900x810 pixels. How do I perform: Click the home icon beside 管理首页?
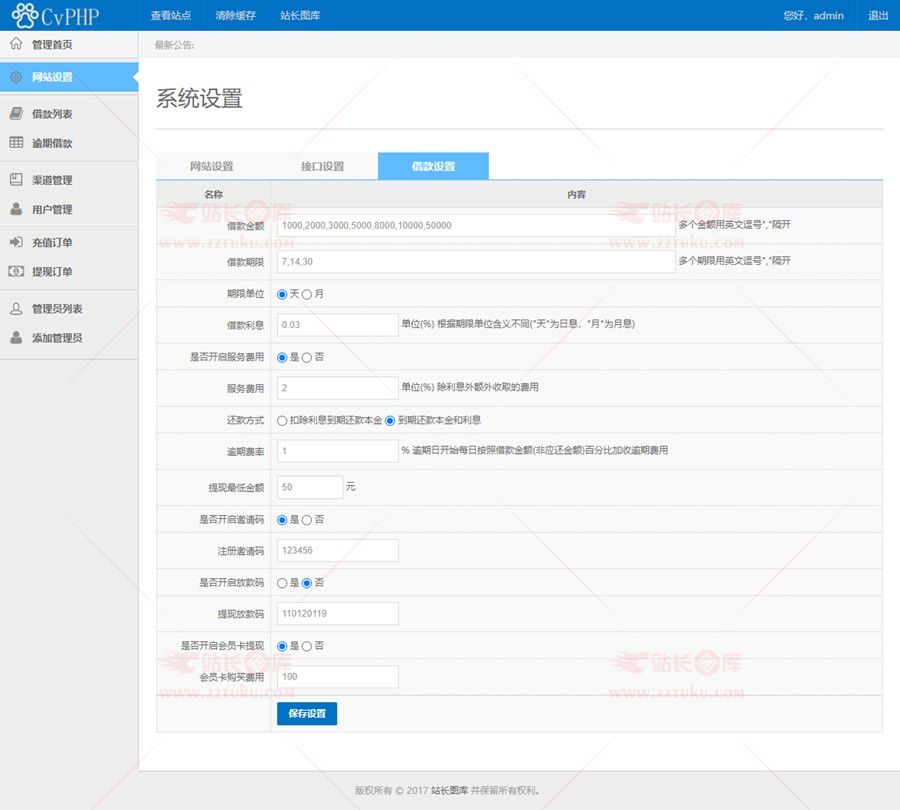pos(16,44)
